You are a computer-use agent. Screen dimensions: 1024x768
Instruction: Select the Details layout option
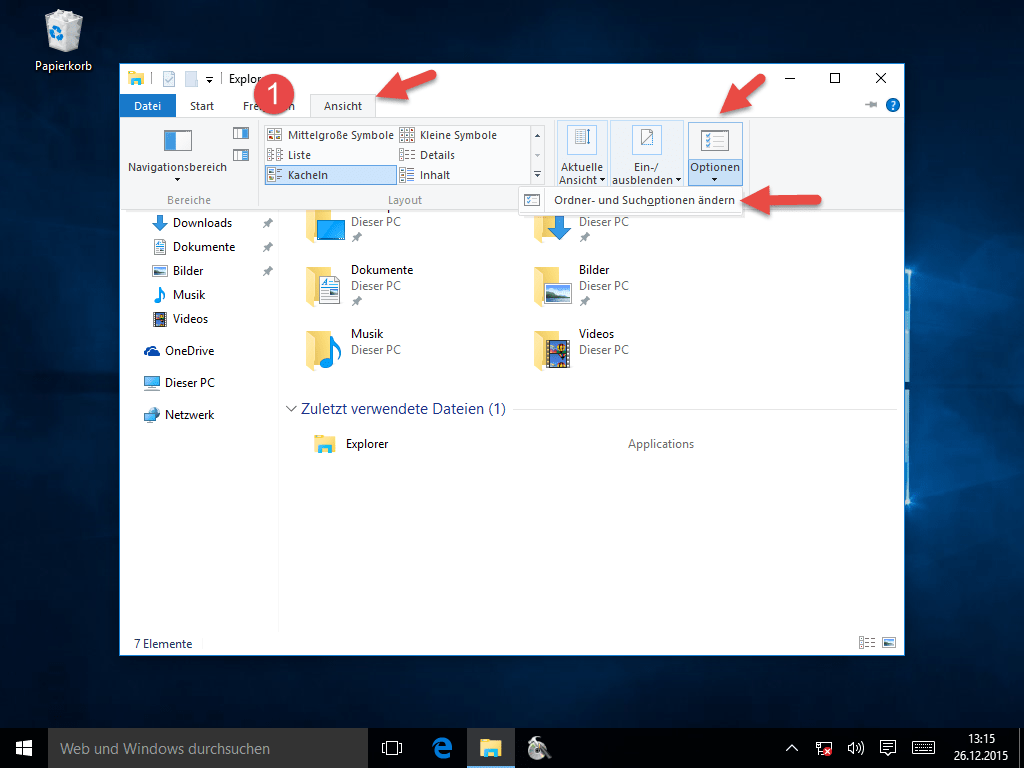point(437,155)
